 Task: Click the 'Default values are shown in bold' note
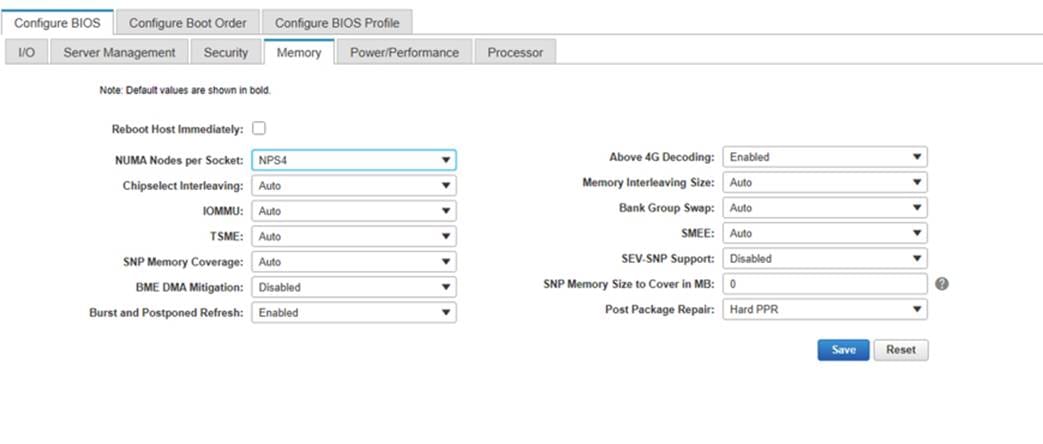point(185,90)
